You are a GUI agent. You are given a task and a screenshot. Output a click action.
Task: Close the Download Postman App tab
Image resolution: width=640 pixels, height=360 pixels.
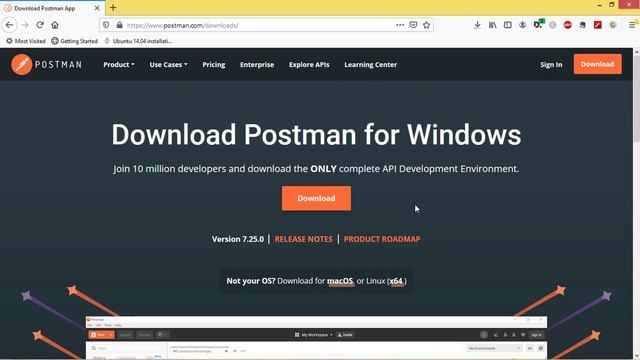[x=97, y=8]
